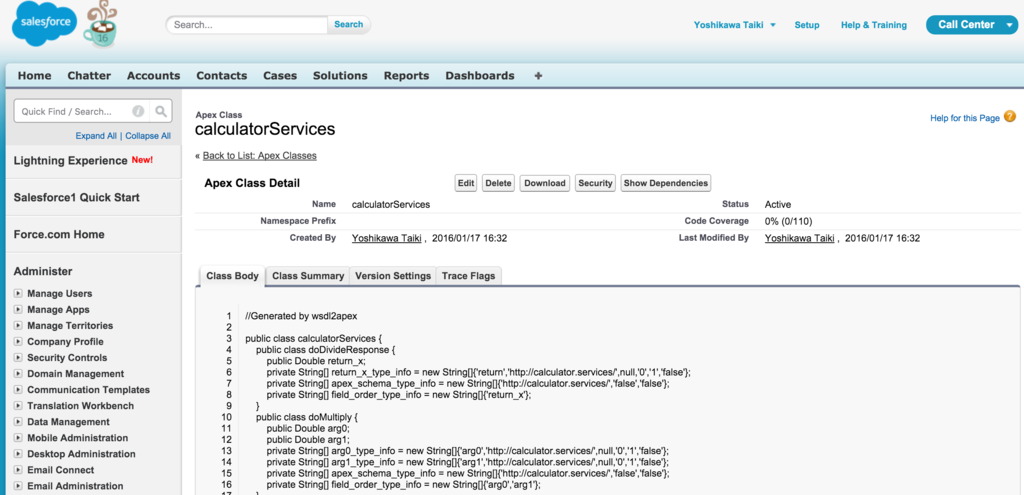Go to the Accounts tab
This screenshot has height=495, width=1024.
click(153, 76)
